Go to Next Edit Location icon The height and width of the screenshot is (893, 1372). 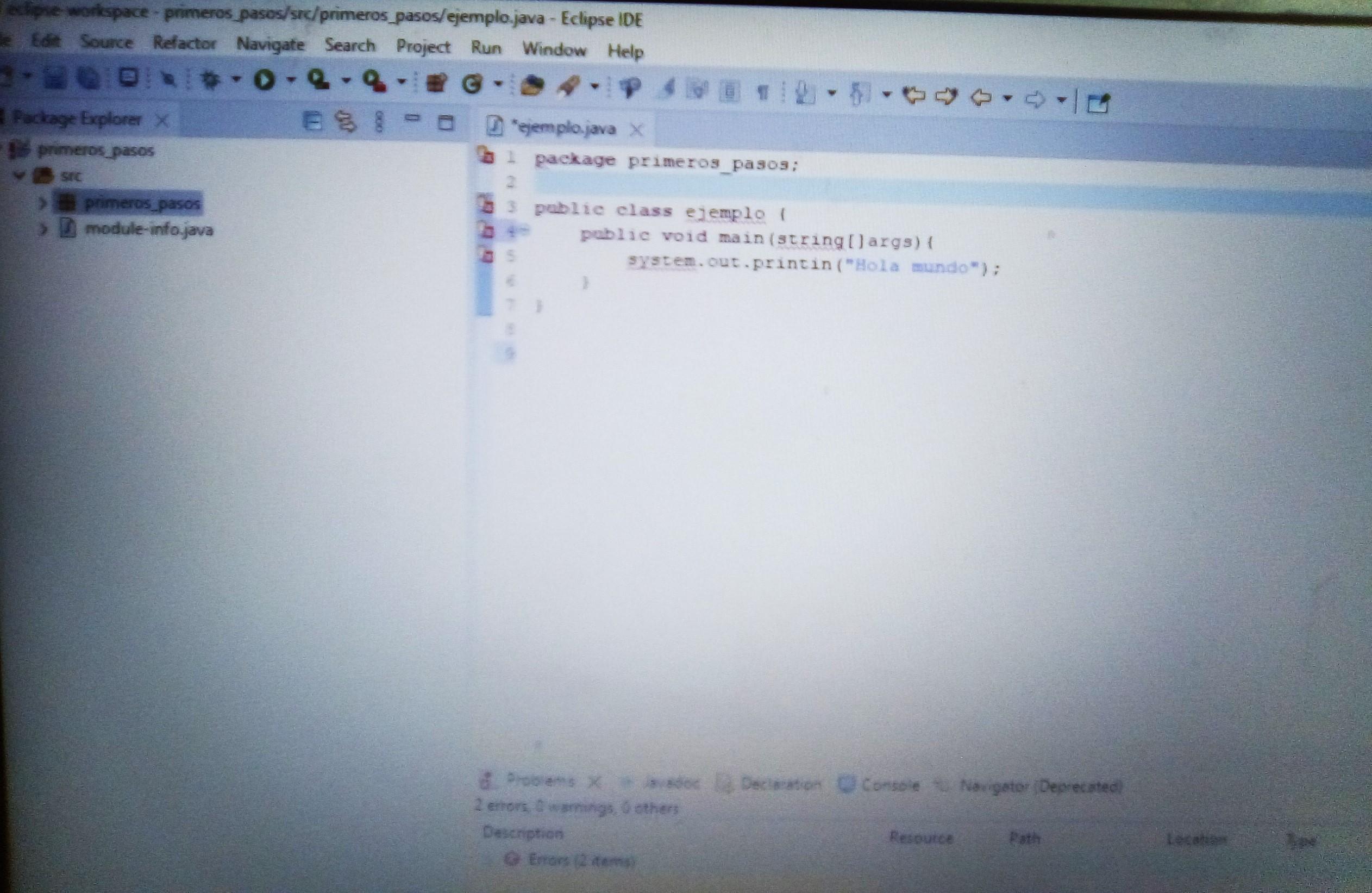pyautogui.click(x=946, y=96)
